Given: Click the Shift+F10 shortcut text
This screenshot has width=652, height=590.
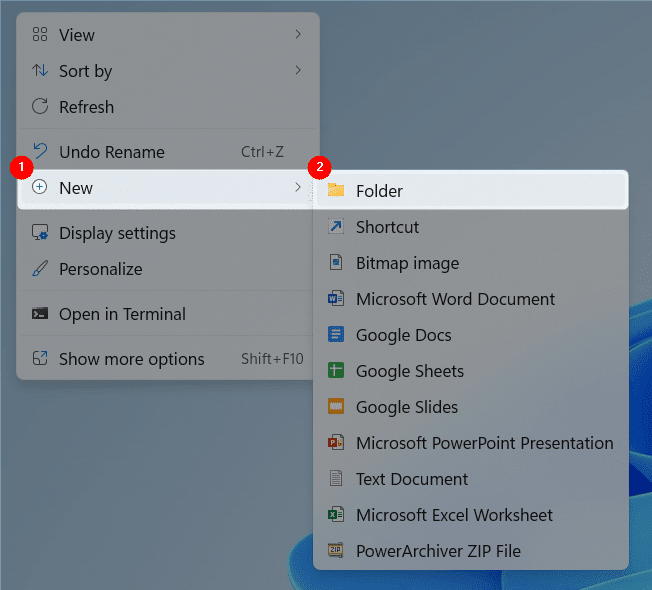Looking at the screenshot, I should click(272, 358).
